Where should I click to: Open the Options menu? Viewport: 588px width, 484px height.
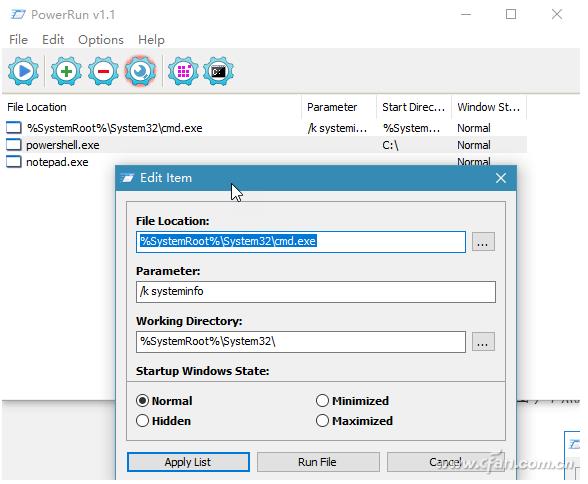[100, 39]
